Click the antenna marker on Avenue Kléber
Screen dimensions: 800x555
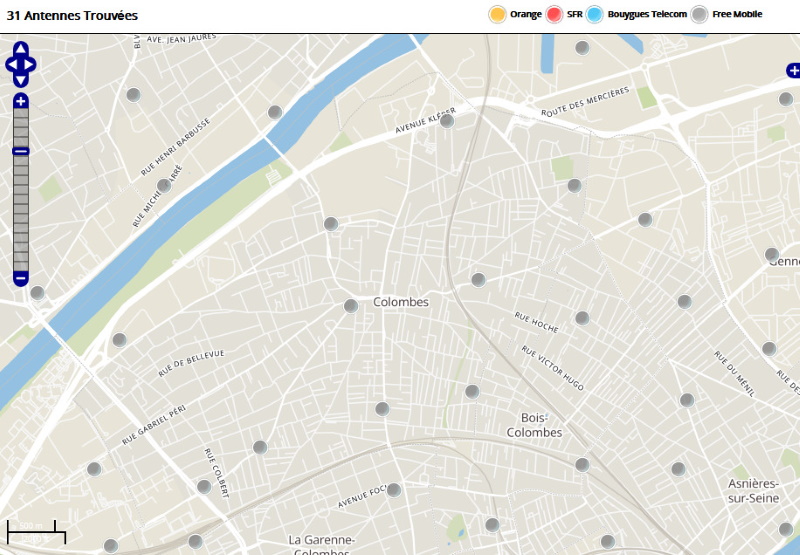pos(447,121)
